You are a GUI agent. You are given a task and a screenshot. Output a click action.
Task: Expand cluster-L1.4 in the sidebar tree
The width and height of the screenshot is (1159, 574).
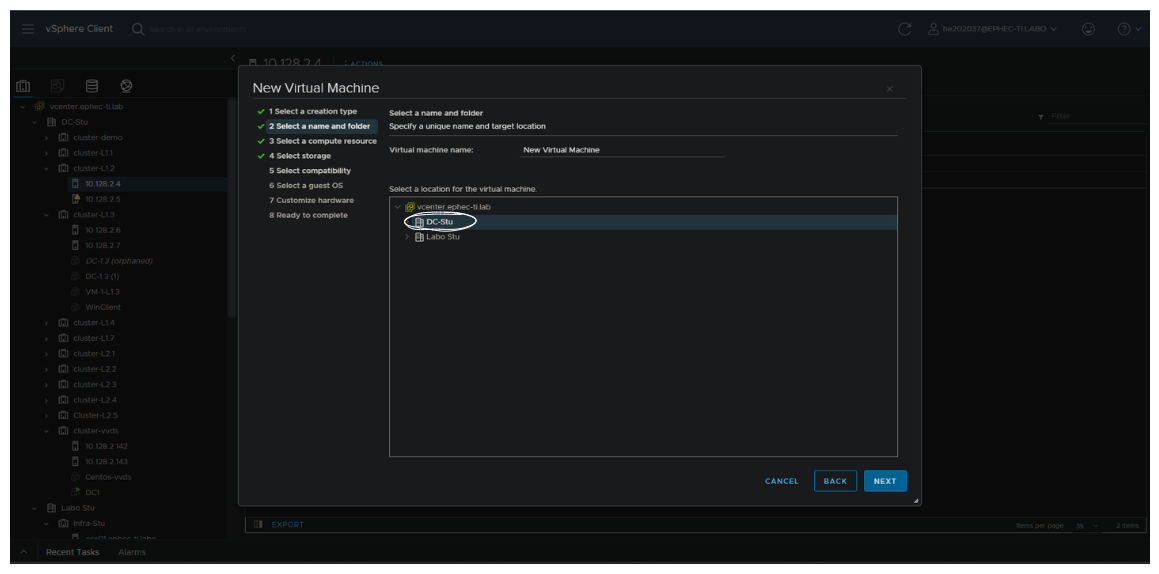(46, 323)
